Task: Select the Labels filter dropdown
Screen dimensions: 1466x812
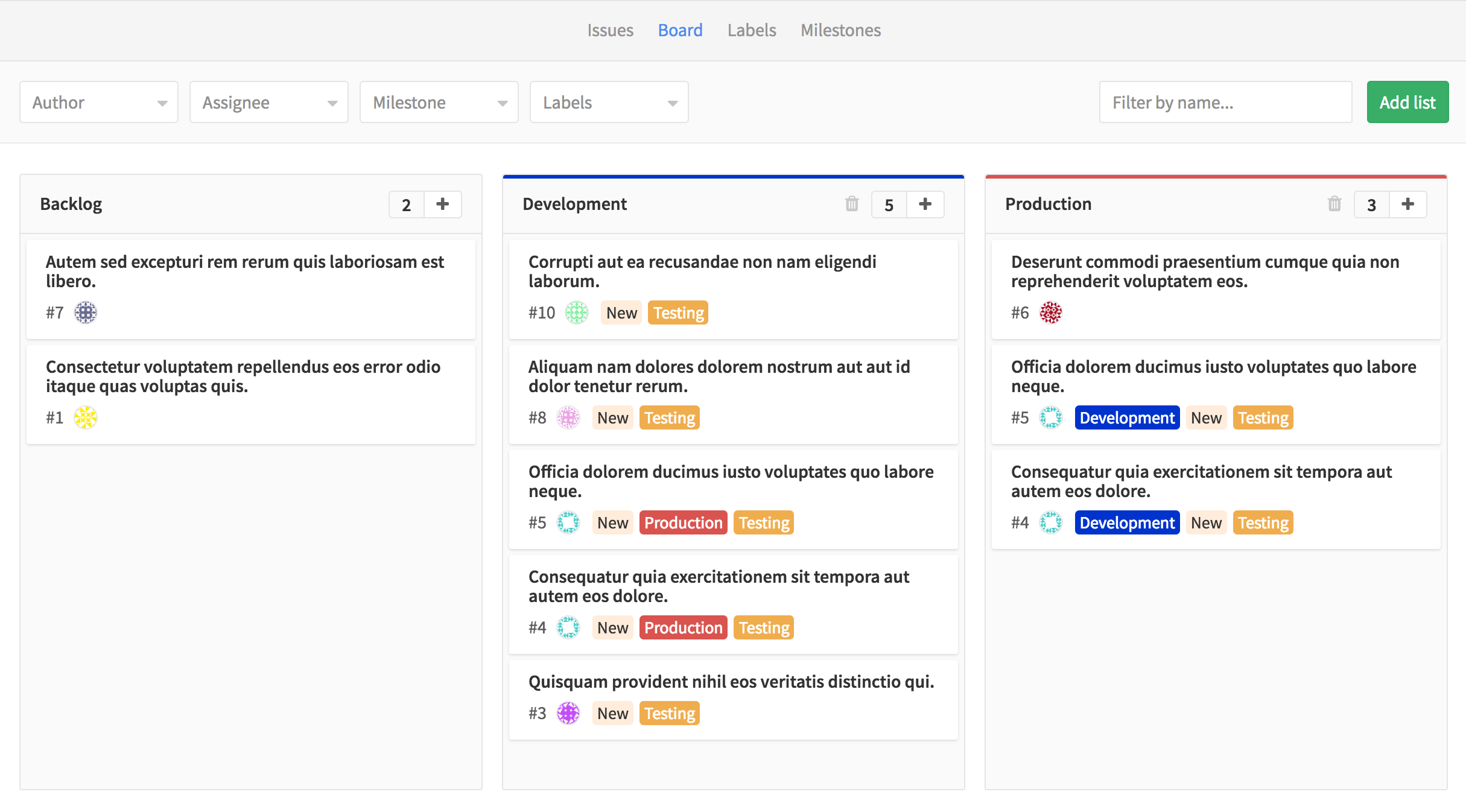Action: coord(608,102)
